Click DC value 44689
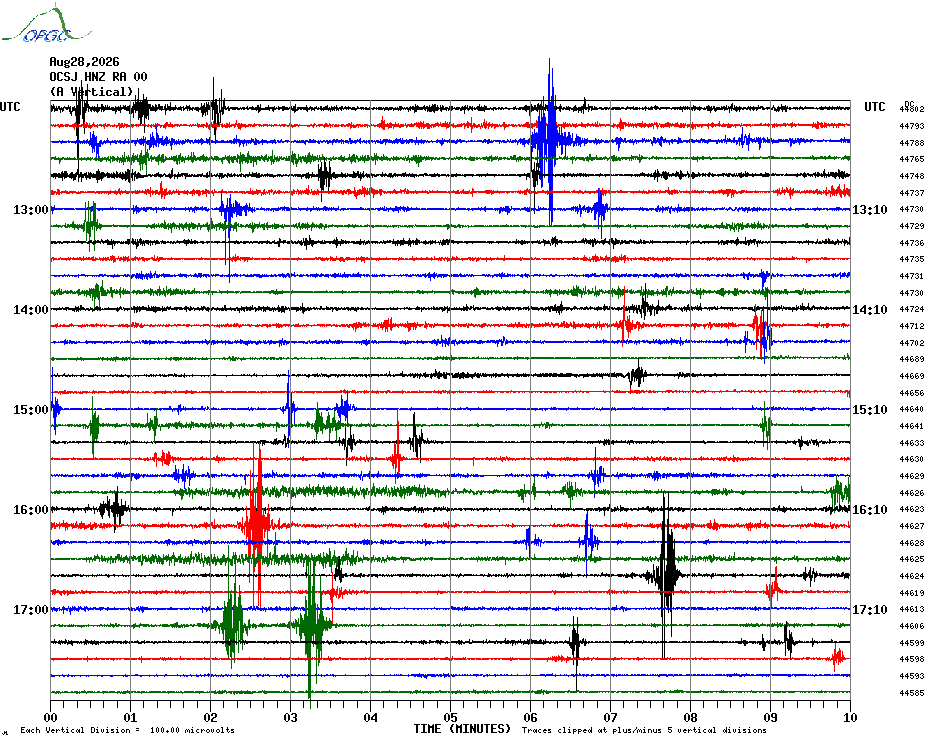Viewport: 930px width, 744px height. [x=912, y=360]
